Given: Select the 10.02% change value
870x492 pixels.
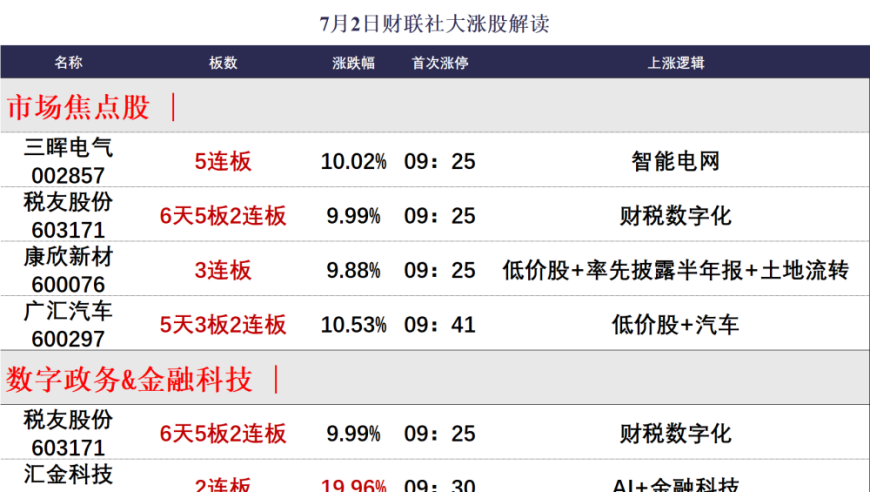Looking at the screenshot, I should (353, 161).
